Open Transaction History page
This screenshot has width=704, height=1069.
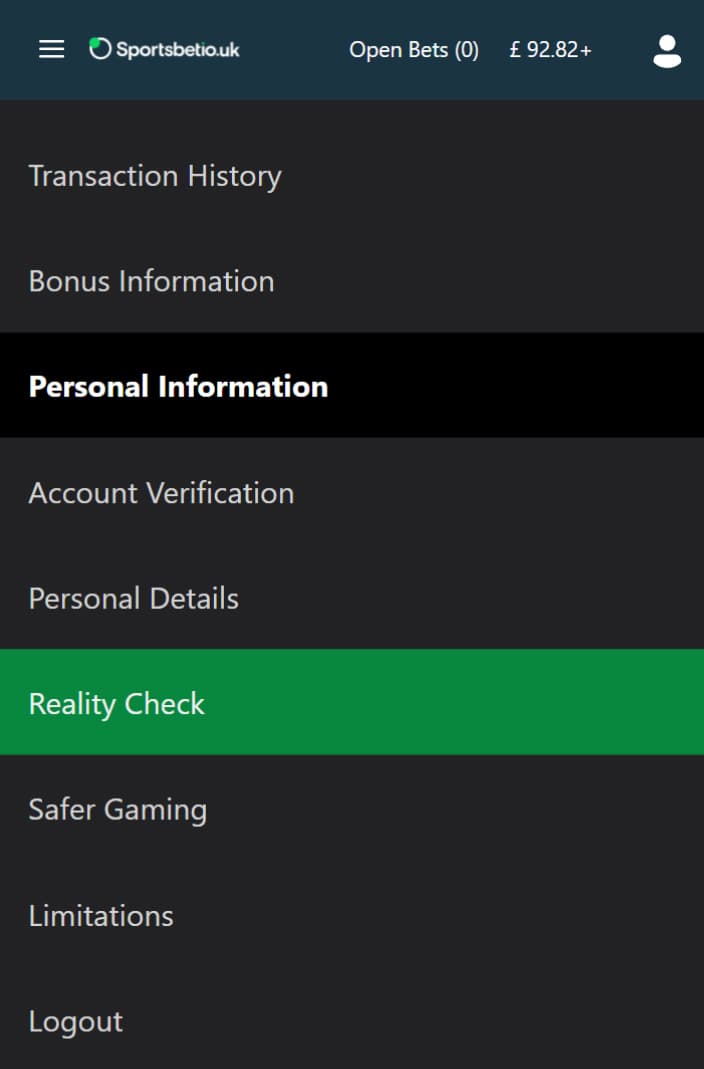[x=155, y=176]
